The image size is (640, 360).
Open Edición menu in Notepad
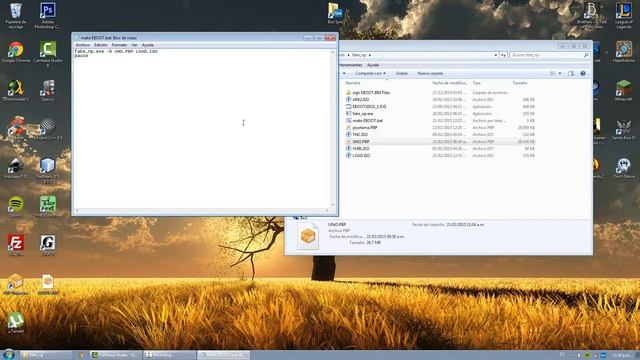coord(100,45)
